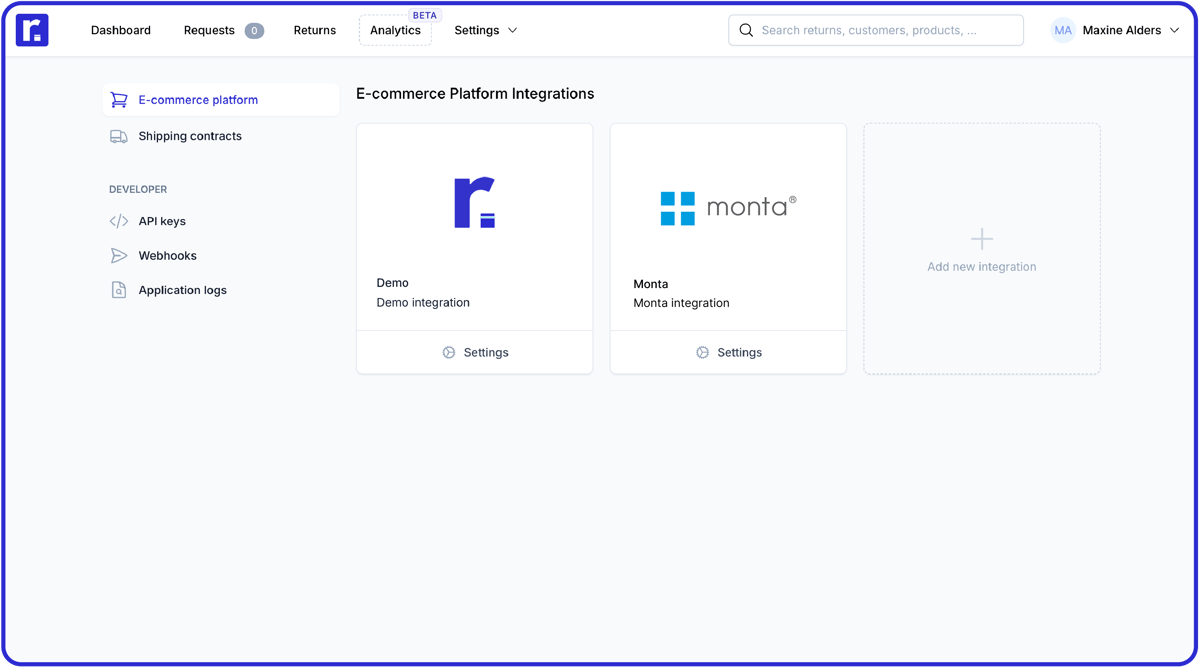Click the code brackets API keys icon
The image size is (1200, 667).
pyautogui.click(x=119, y=221)
